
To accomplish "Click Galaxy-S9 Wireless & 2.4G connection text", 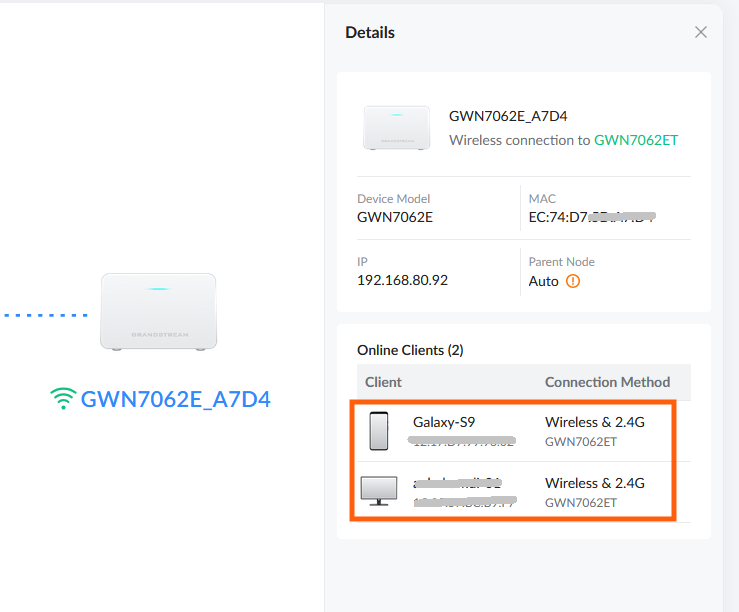I will (595, 422).
